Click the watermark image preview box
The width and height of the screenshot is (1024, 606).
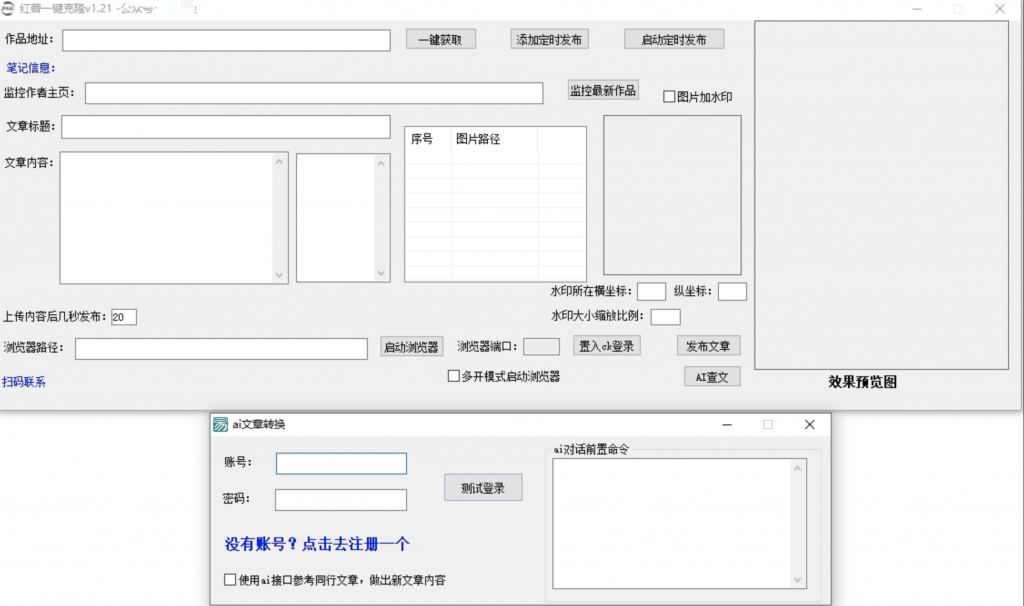pyautogui.click(x=672, y=195)
